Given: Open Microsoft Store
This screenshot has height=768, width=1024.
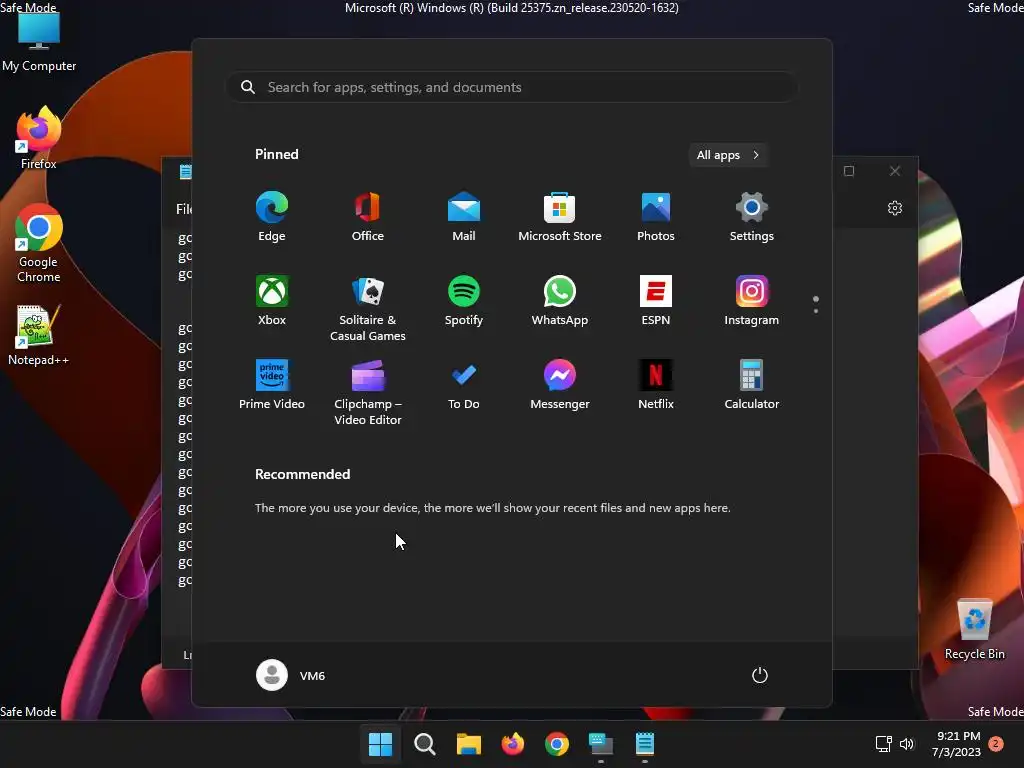Looking at the screenshot, I should (x=560, y=217).
